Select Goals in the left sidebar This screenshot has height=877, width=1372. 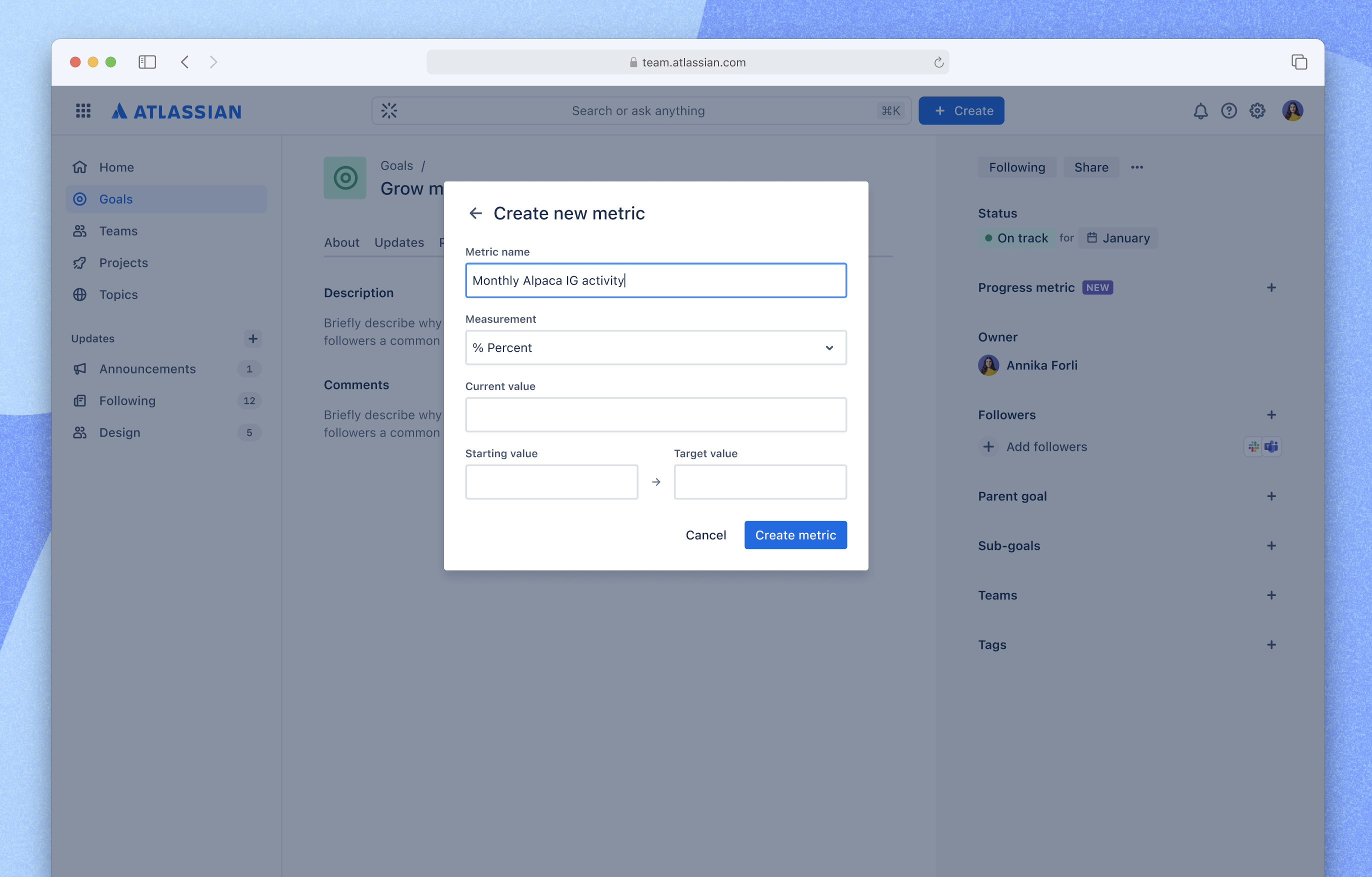click(166, 199)
